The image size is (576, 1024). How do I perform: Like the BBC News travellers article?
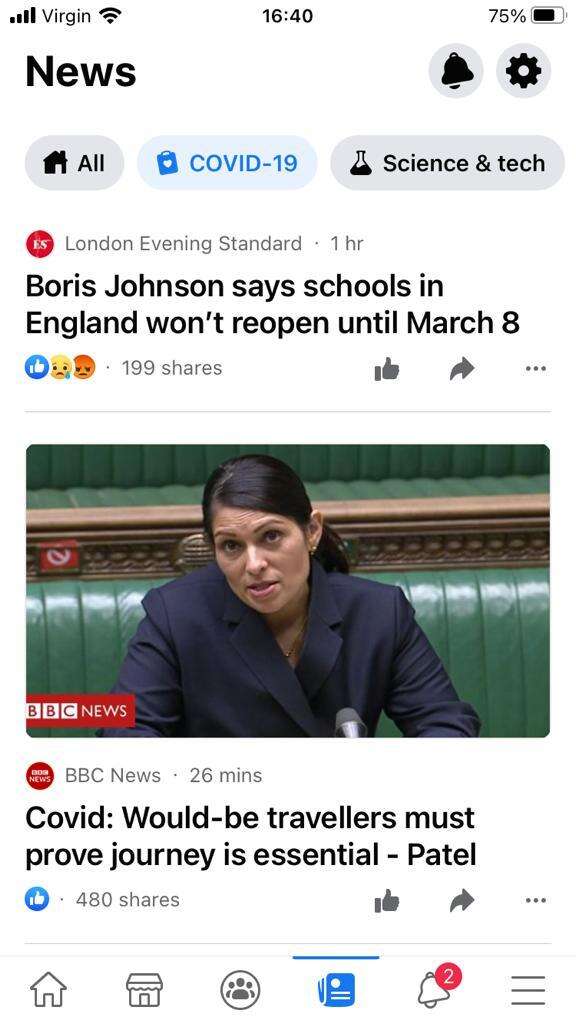click(387, 900)
